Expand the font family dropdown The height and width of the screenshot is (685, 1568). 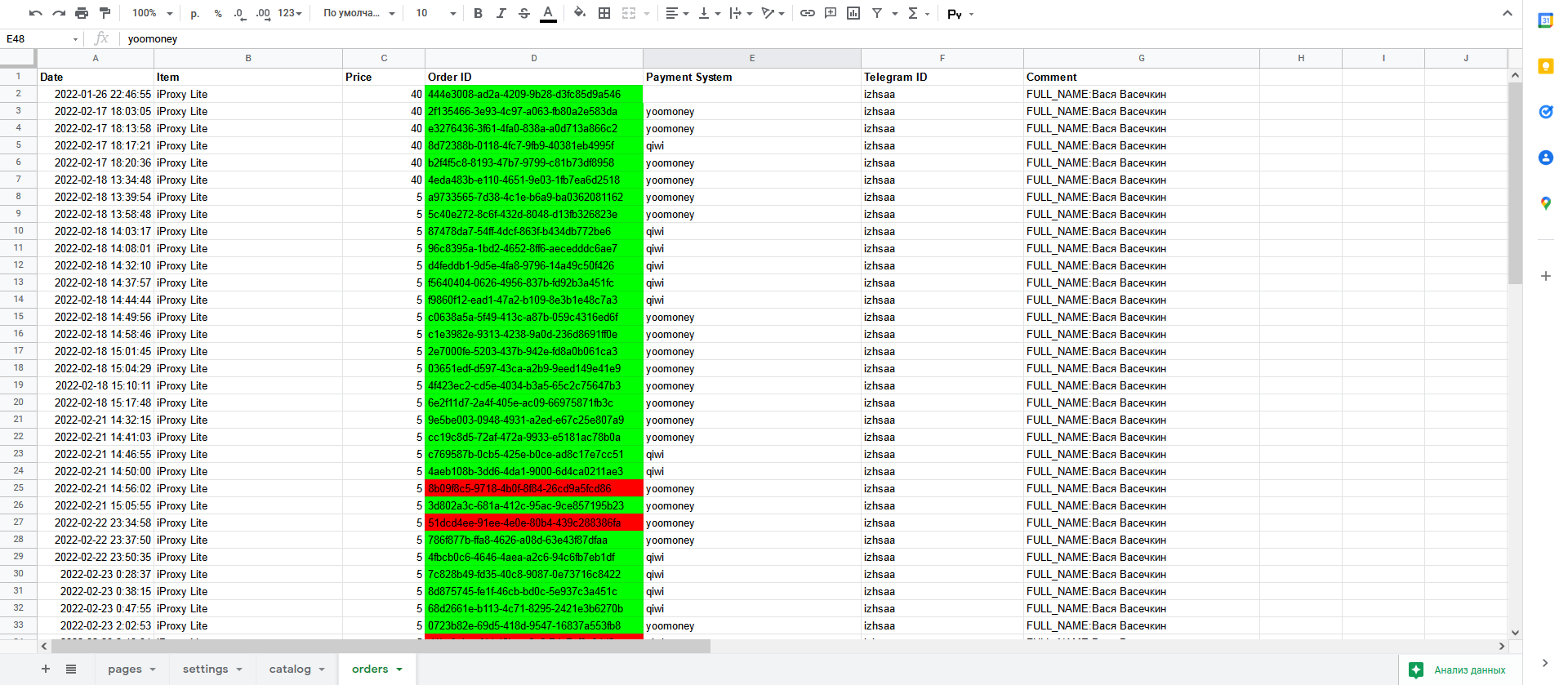(359, 13)
